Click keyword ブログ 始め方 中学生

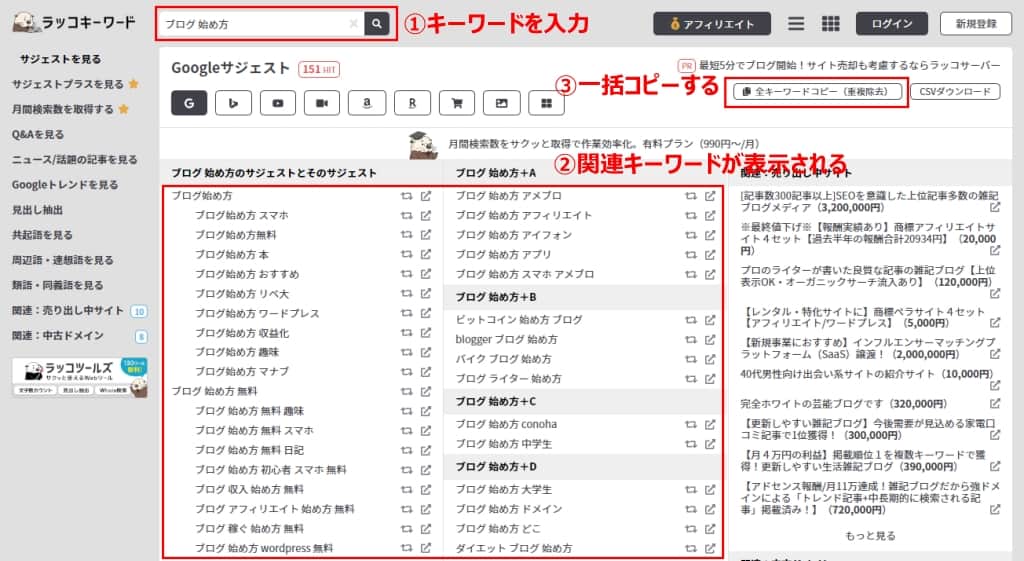coord(504,444)
